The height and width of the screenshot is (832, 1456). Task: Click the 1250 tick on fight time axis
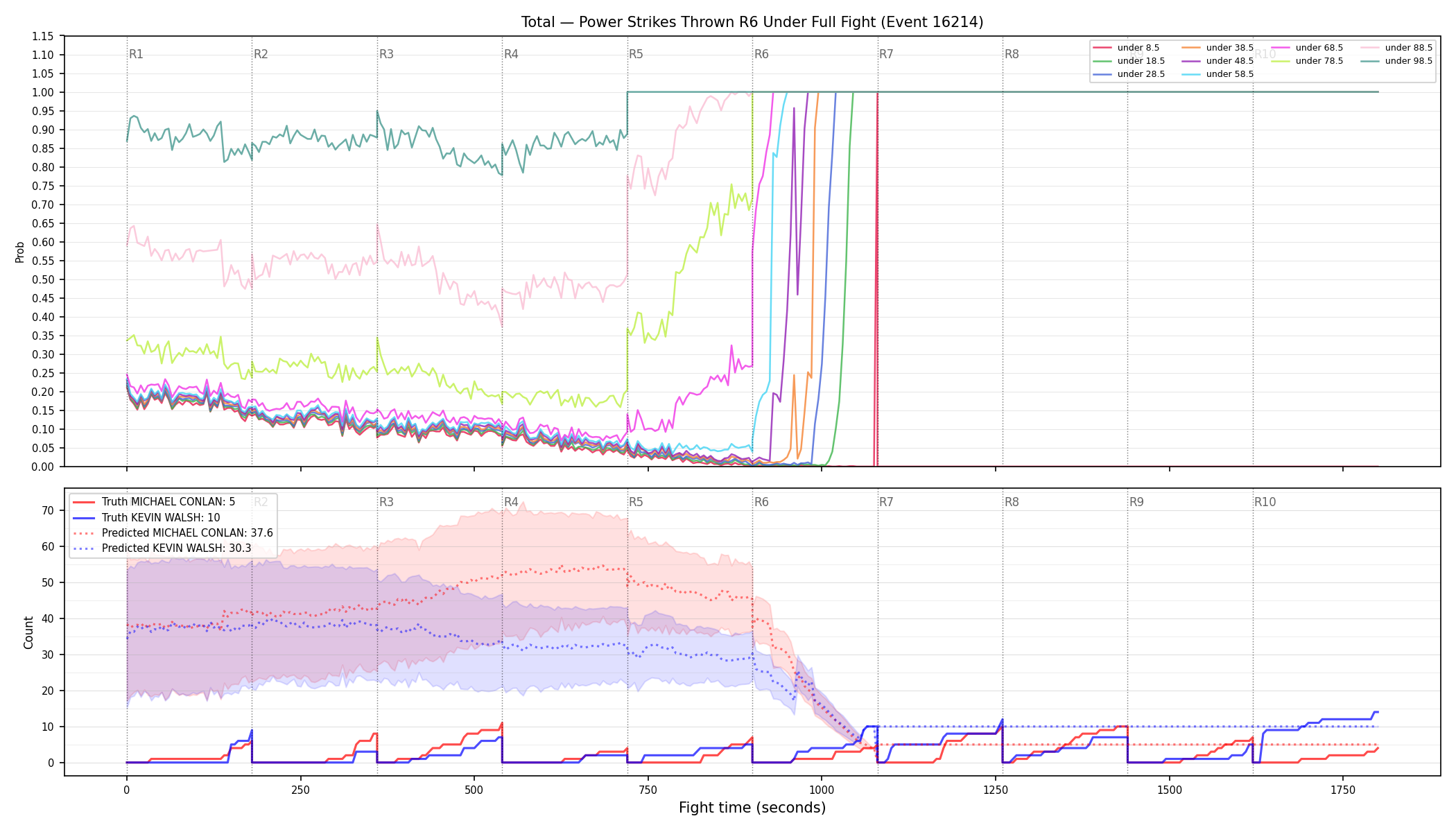click(996, 790)
